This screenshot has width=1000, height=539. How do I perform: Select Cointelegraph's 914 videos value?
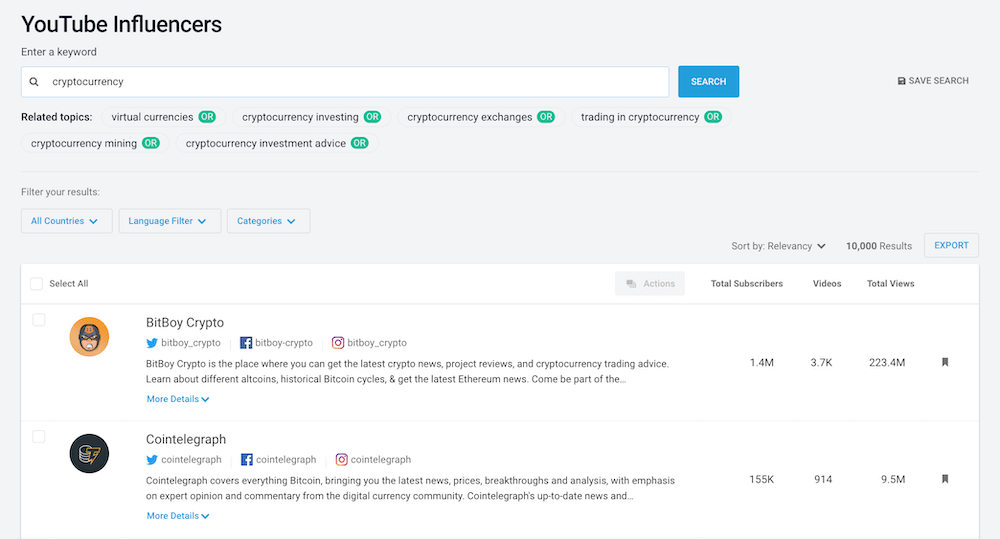[x=823, y=479]
